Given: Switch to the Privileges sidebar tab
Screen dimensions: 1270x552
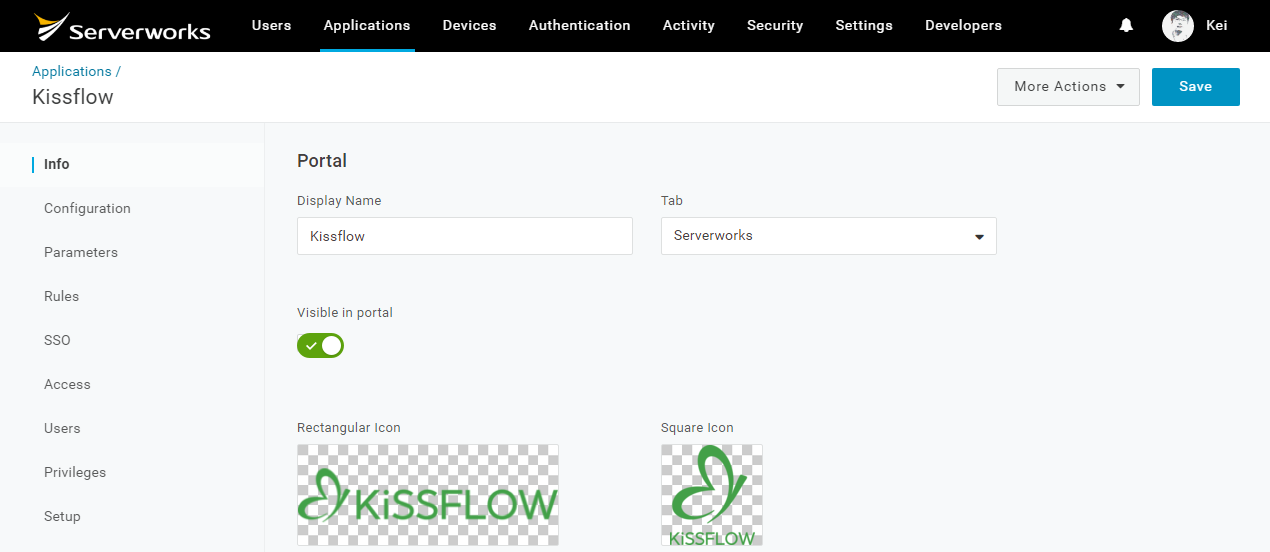Looking at the screenshot, I should tap(75, 472).
